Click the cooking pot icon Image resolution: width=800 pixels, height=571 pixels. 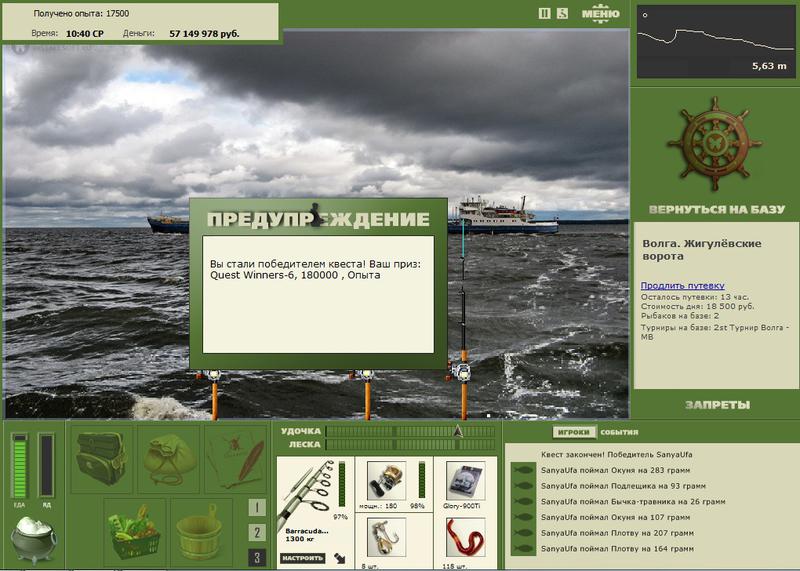coord(34,539)
